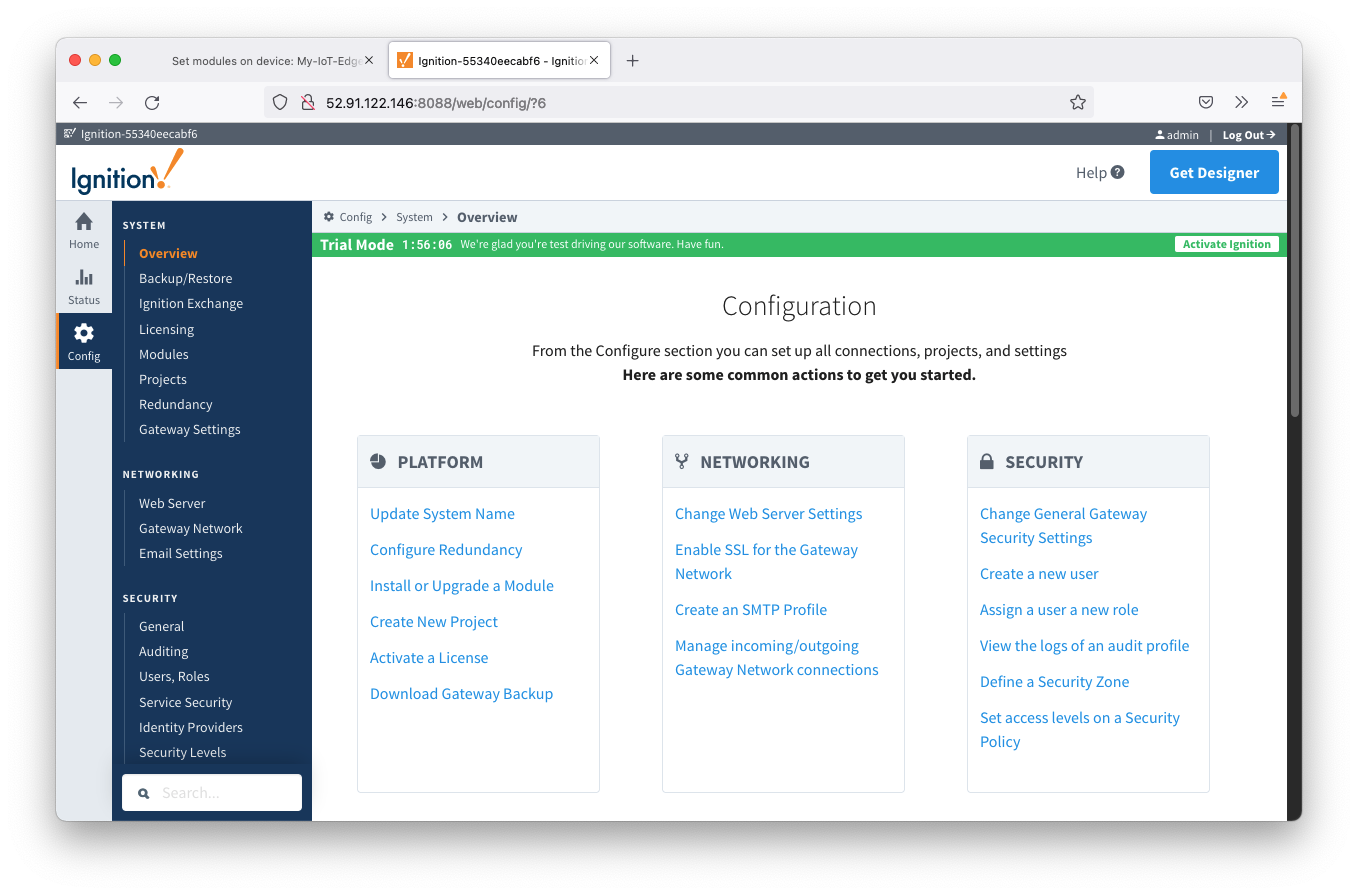Switch to Set modules on device tab

coord(265,61)
